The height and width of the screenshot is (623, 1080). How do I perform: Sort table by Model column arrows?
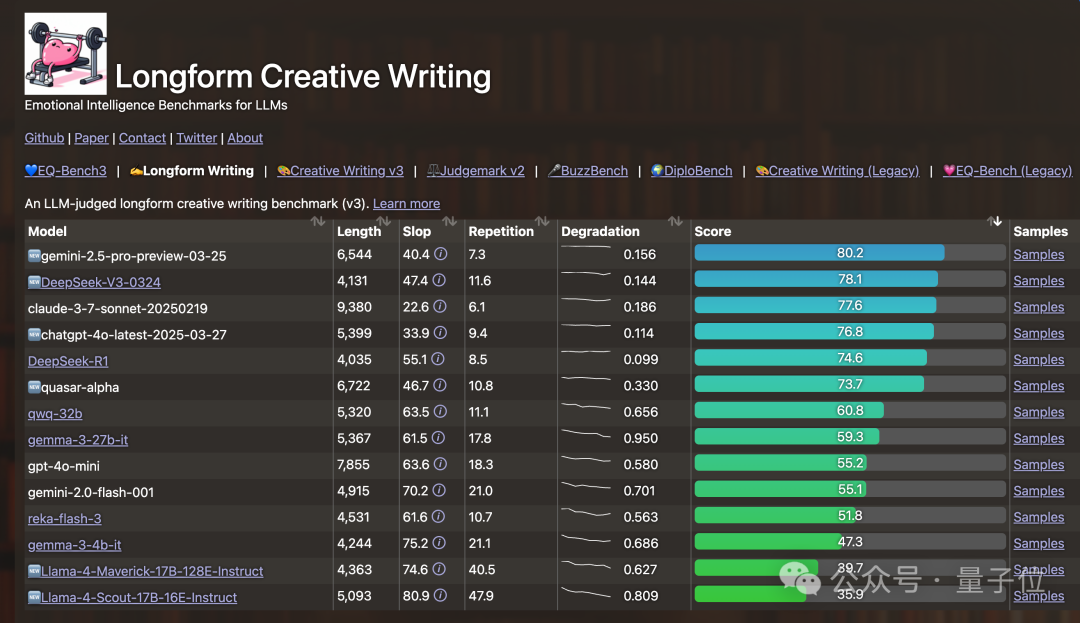click(318, 221)
